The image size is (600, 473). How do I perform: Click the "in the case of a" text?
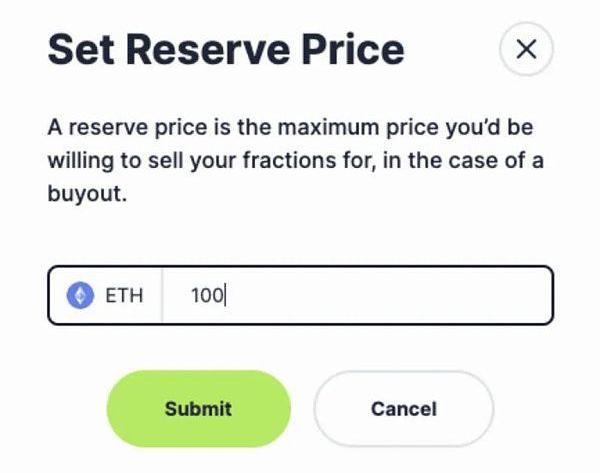pos(465,163)
